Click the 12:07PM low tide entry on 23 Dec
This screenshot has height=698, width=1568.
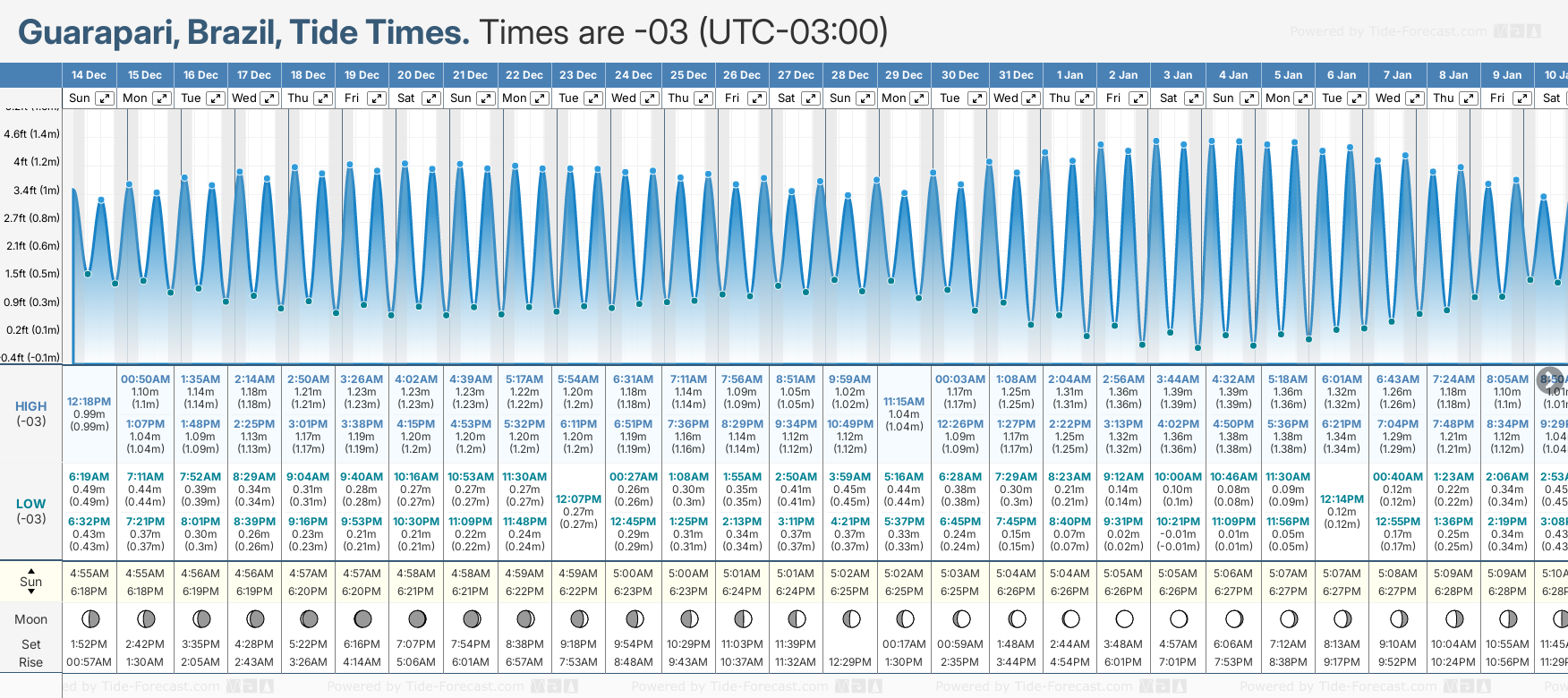click(x=578, y=499)
